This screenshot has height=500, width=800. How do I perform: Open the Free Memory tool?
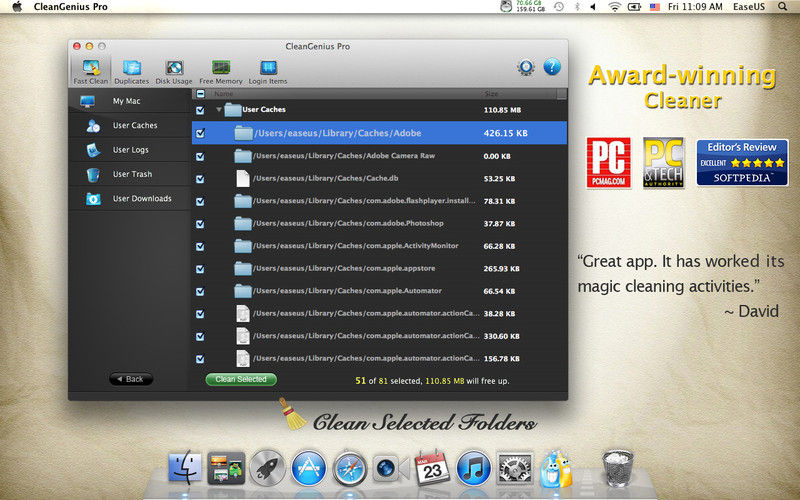221,71
